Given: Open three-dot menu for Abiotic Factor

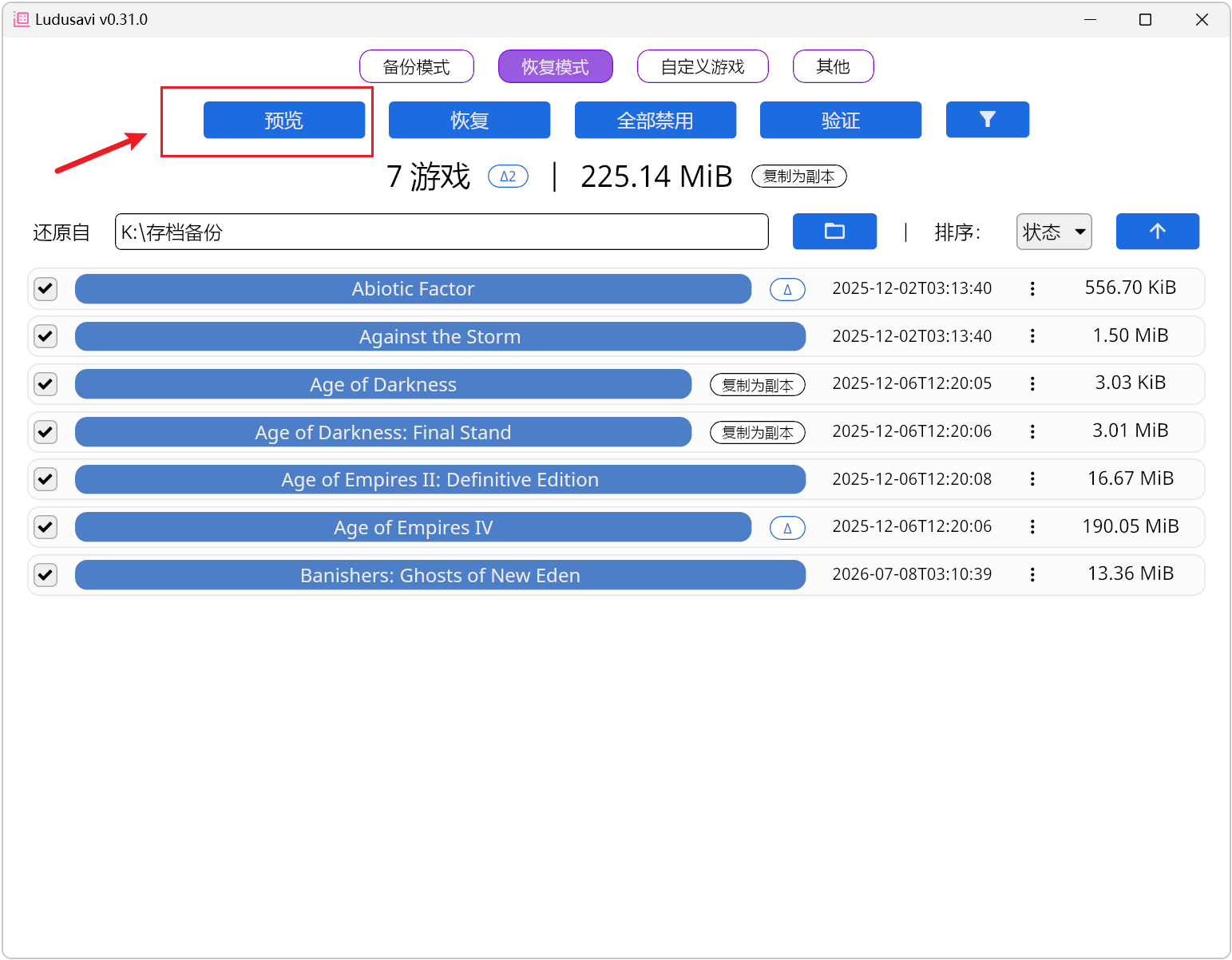Looking at the screenshot, I should coord(1032,288).
